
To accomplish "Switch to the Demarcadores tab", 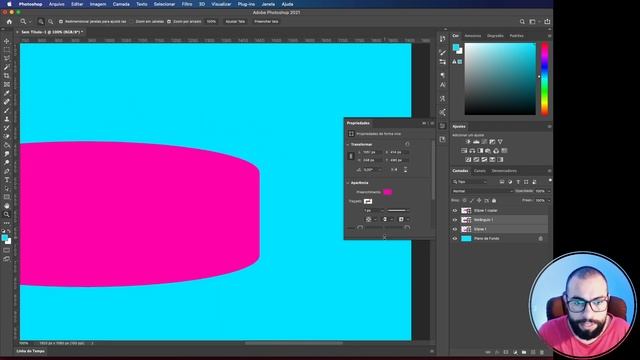I will pyautogui.click(x=504, y=171).
